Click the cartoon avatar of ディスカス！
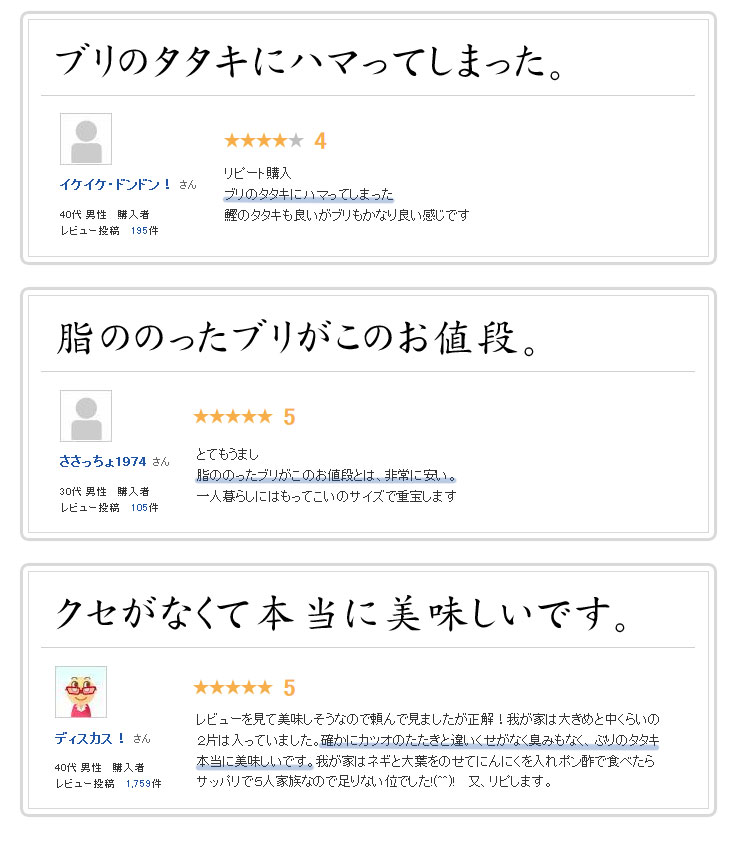The width and height of the screenshot is (740, 841). click(x=81, y=692)
